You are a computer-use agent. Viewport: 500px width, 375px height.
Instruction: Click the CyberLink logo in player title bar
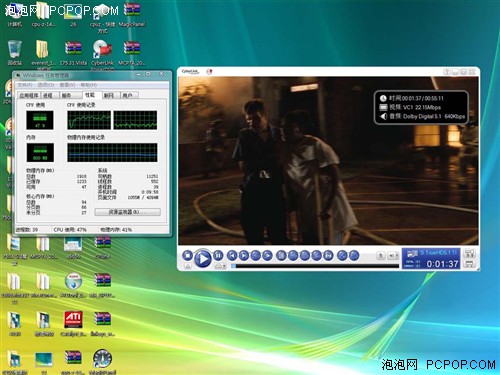[x=190, y=72]
